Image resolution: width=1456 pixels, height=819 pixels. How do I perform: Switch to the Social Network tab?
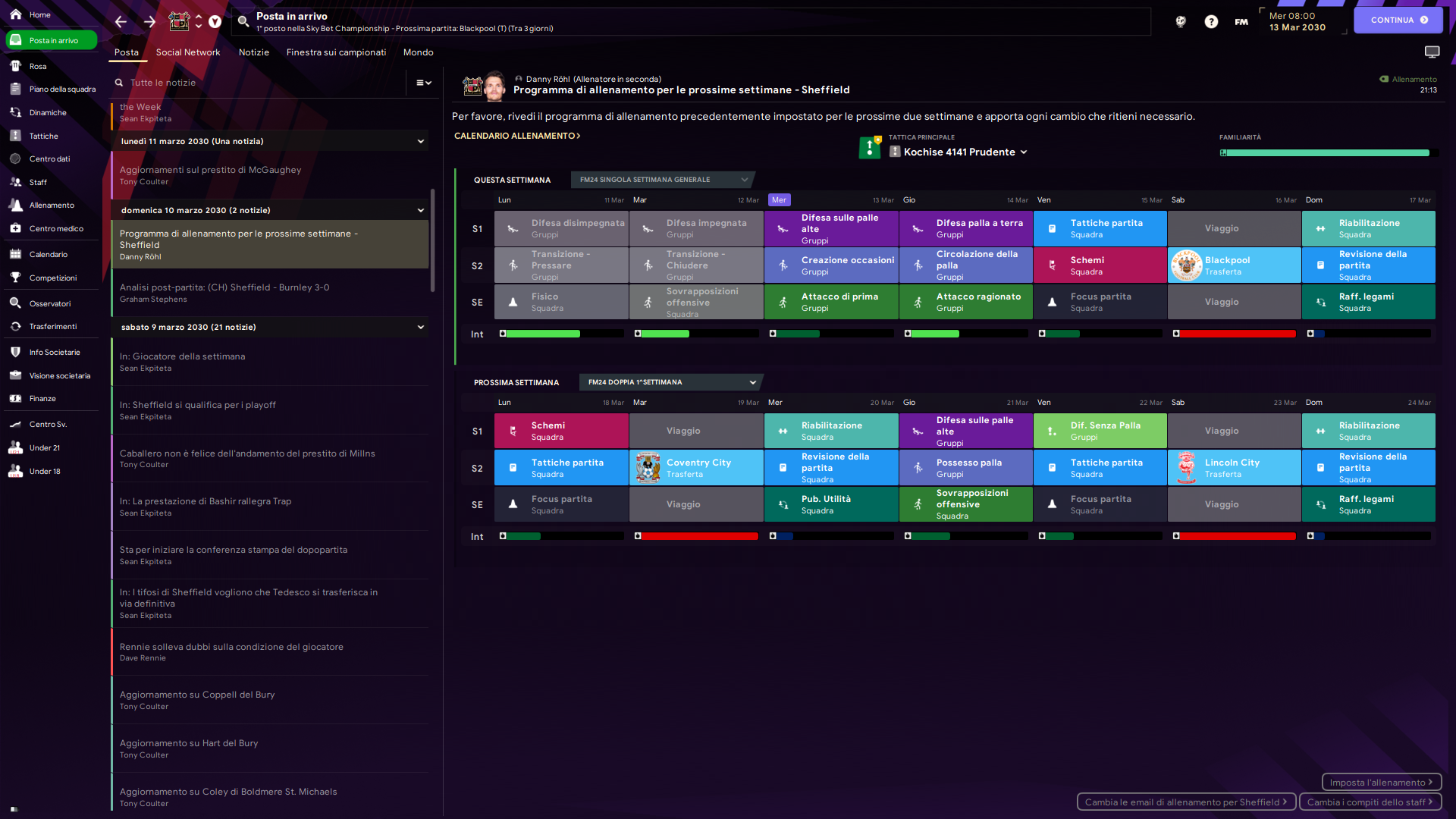(x=188, y=52)
